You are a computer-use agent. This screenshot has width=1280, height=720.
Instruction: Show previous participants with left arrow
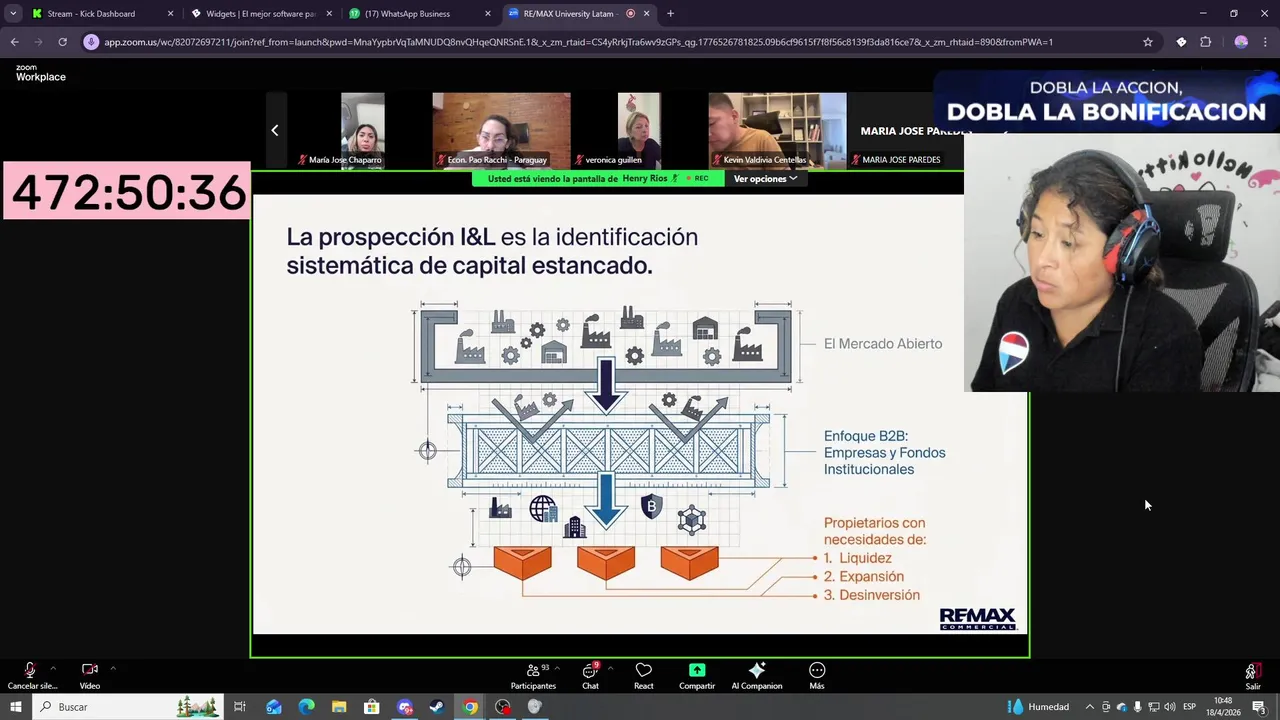[x=275, y=130]
